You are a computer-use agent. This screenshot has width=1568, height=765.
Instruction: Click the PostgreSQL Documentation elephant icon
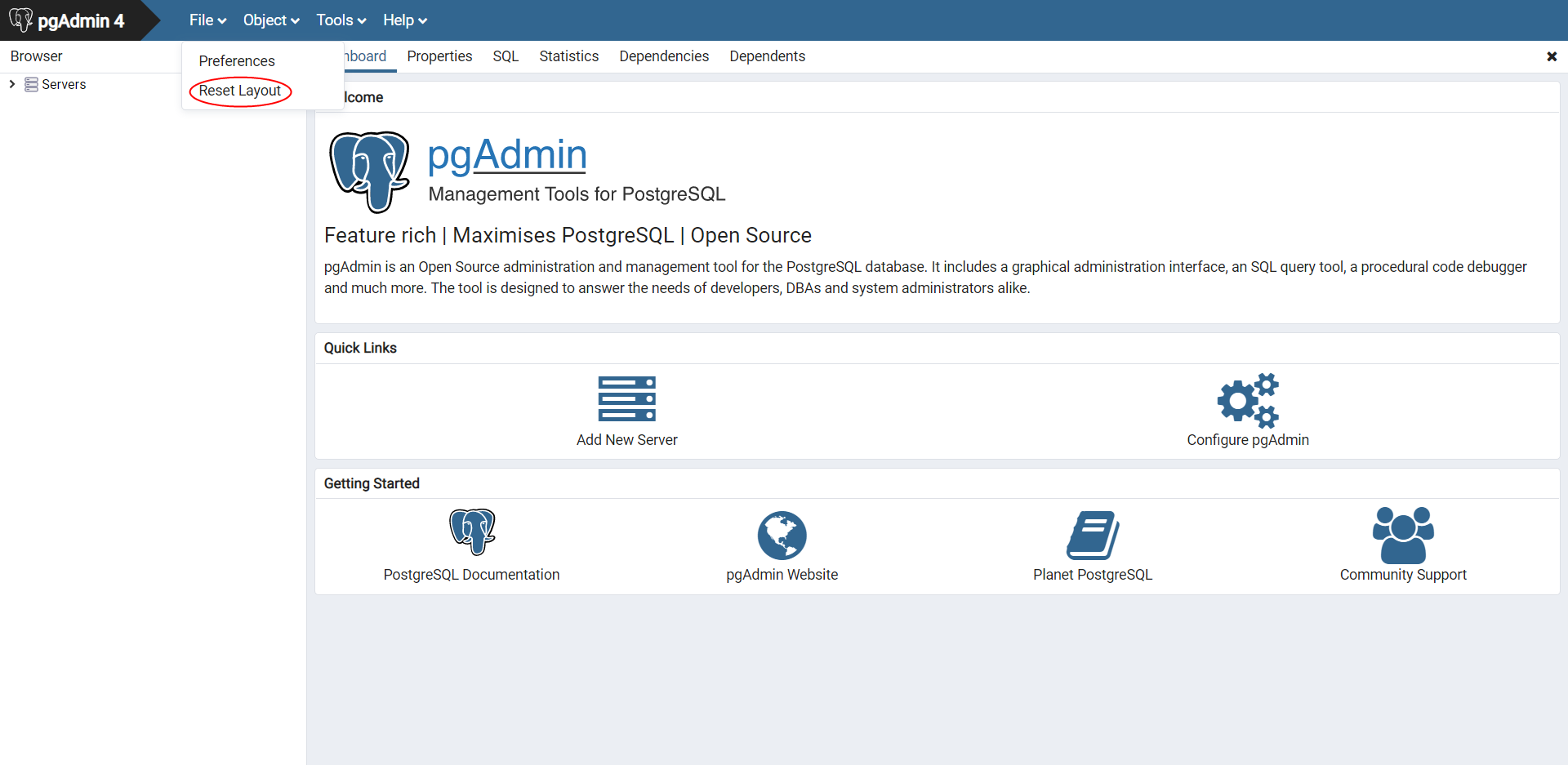472,531
